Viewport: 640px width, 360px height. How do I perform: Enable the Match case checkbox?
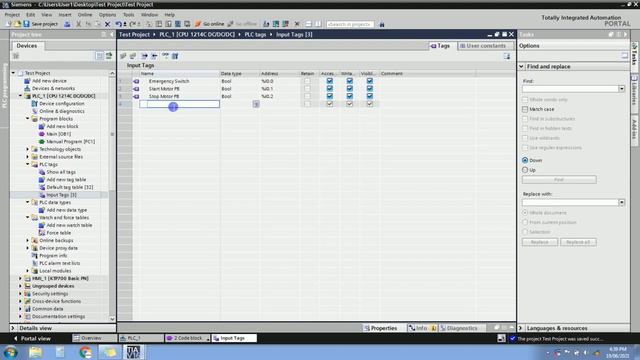[525, 109]
